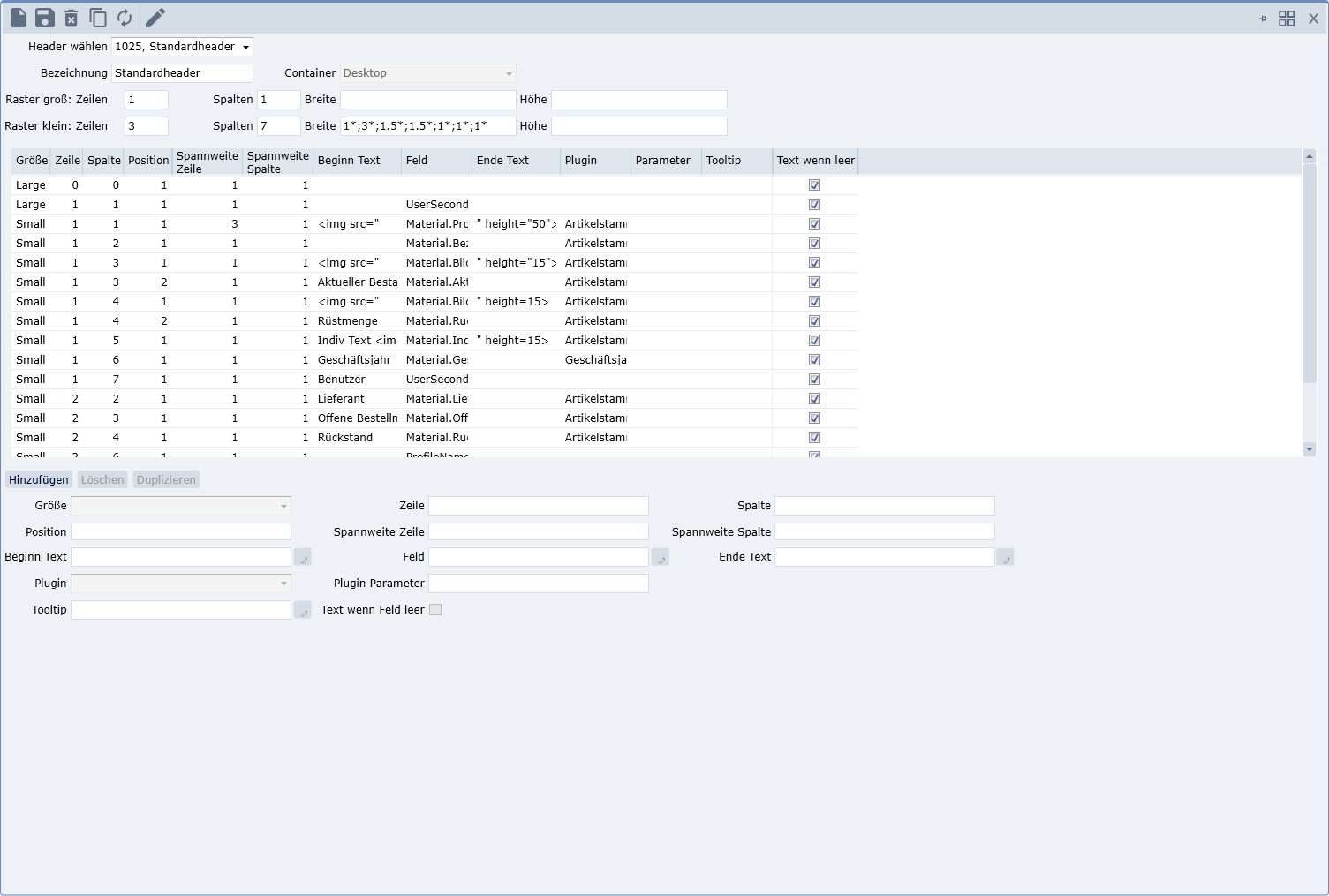The image size is (1329, 896).
Task: Click the copy icon in the toolbar
Action: click(x=98, y=18)
